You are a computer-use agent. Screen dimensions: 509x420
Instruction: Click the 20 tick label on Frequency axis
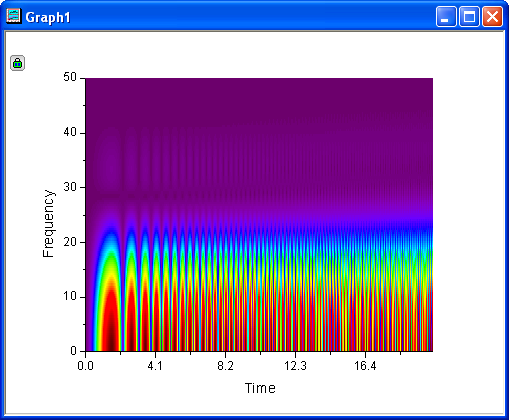pos(70,242)
